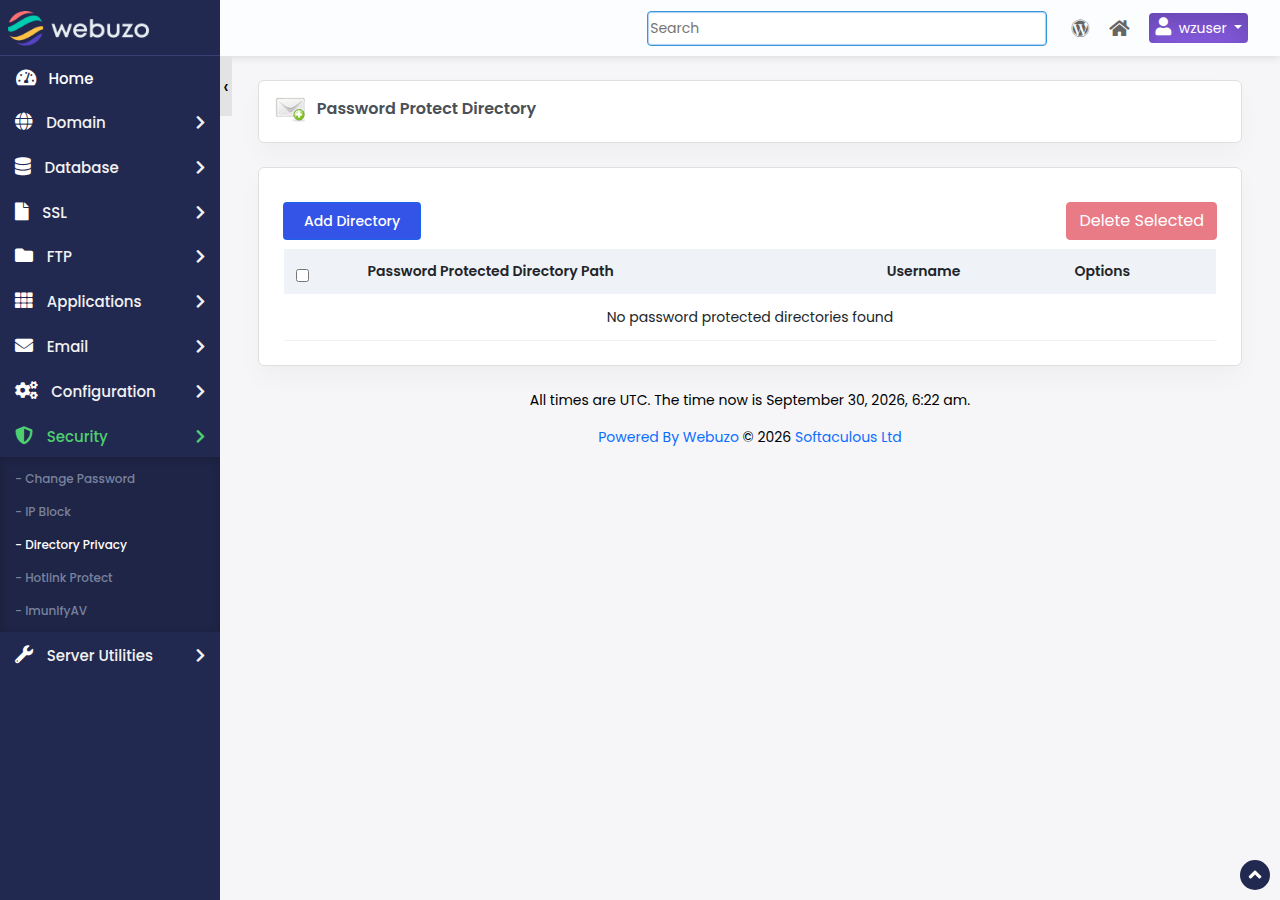
Task: Expand the Configuration menu chevron
Action: click(x=200, y=391)
